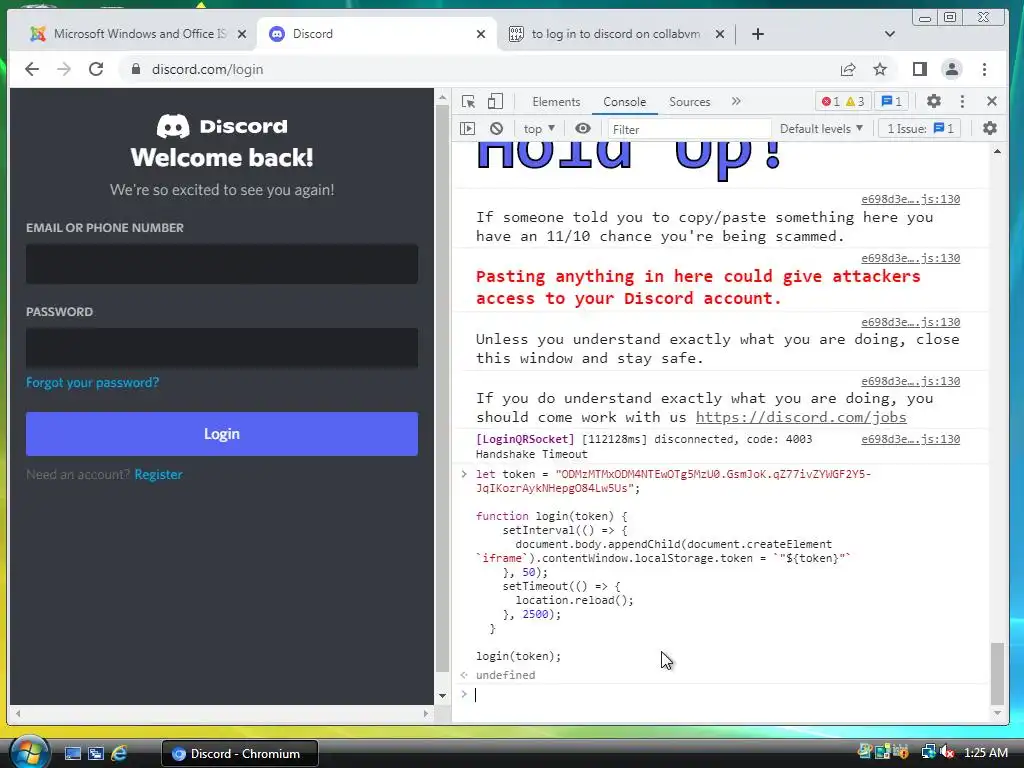
Task: Click the page scroll-down arrow
Action: coord(442,696)
